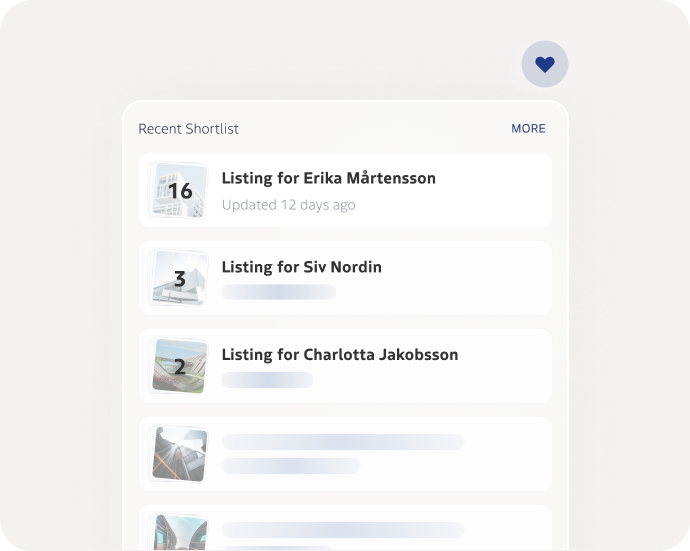Open the MORE shortlist link
Viewport: 690px width, 551px height.
click(x=528, y=129)
